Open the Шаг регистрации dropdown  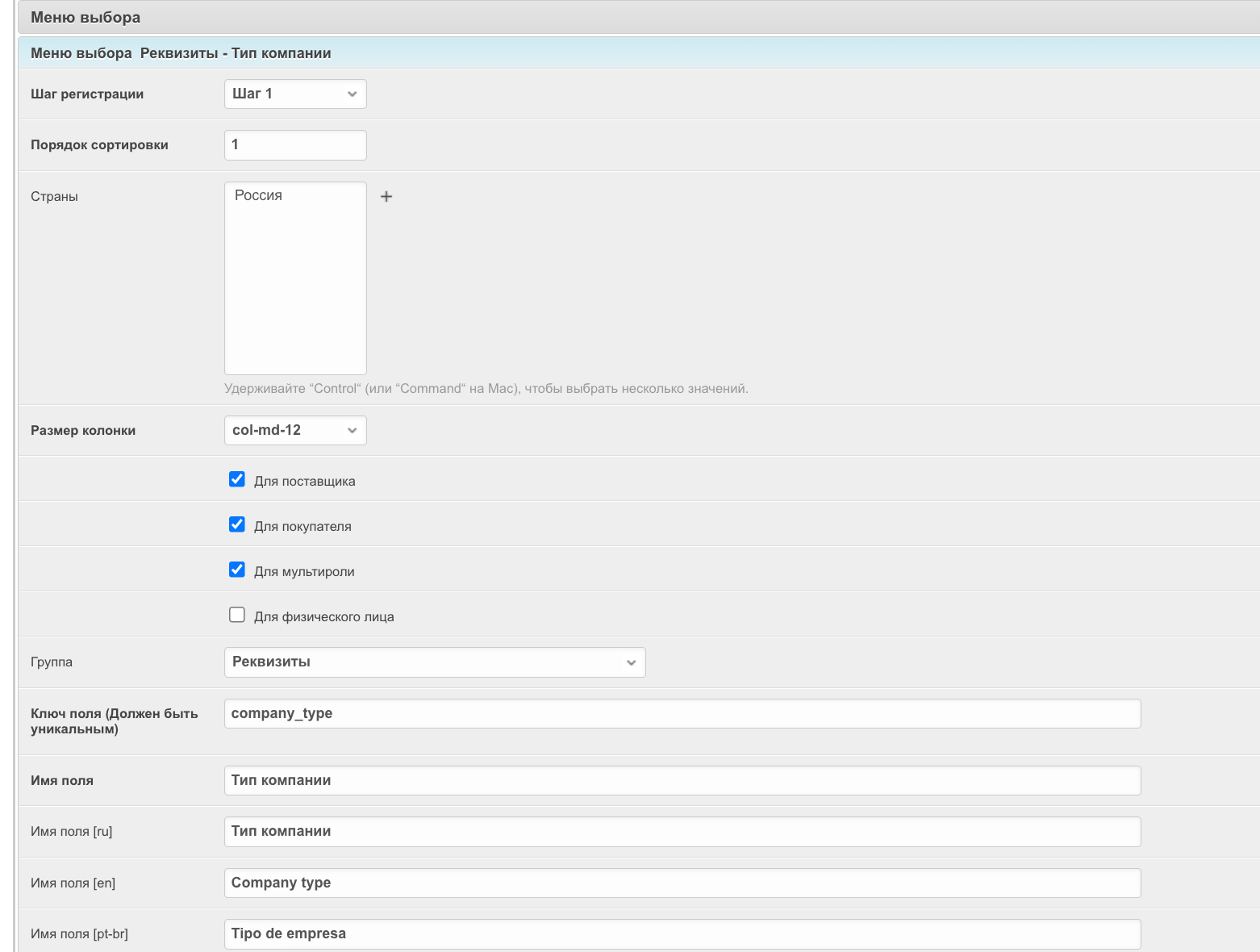coord(295,94)
